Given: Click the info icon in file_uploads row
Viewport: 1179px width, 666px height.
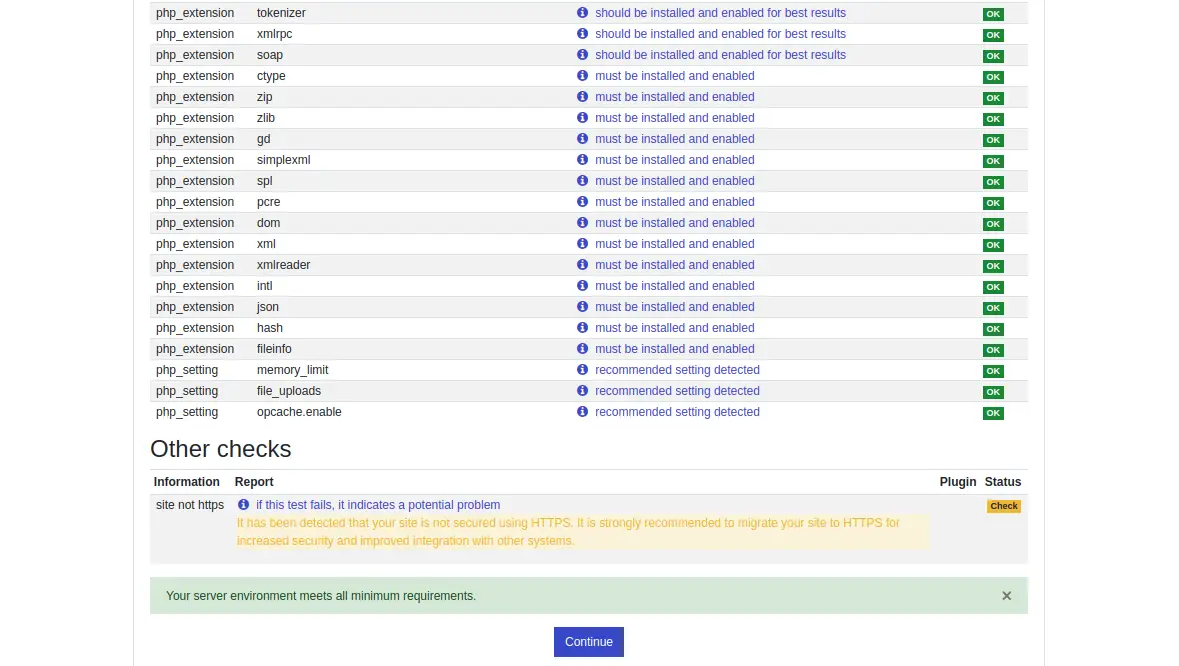Looking at the screenshot, I should pos(582,392).
